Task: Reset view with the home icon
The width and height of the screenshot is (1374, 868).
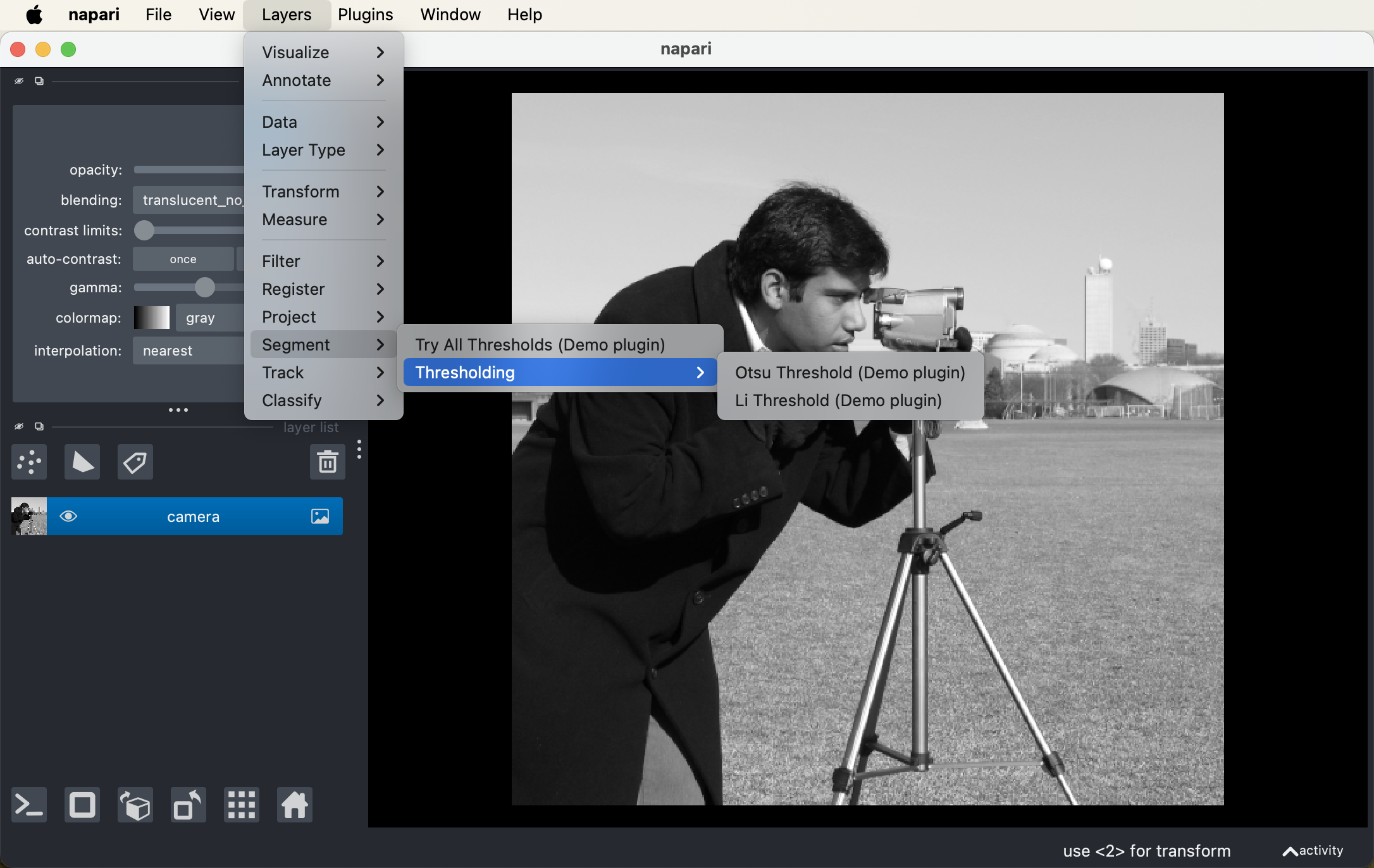Action: click(294, 804)
